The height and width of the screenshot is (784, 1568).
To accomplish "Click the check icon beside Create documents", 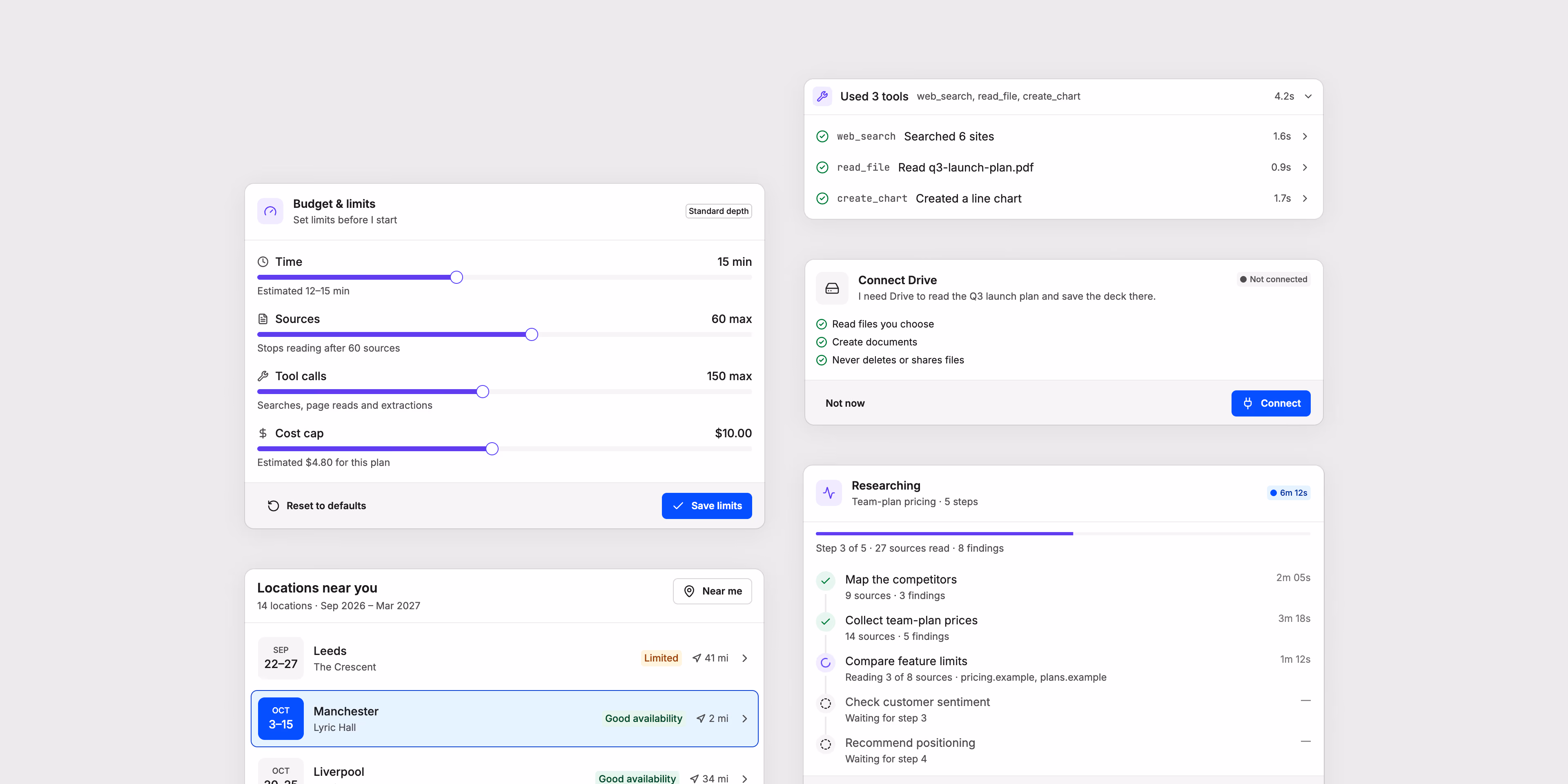I will pyautogui.click(x=822, y=342).
